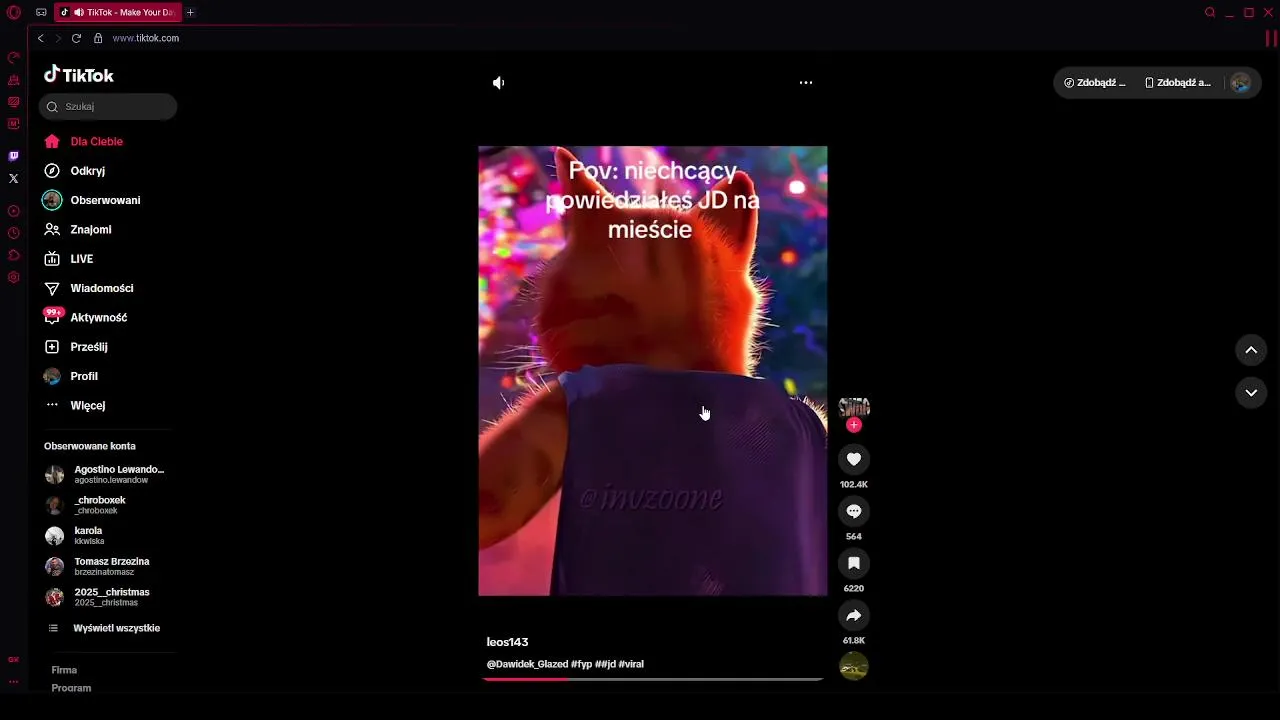This screenshot has height=720, width=1280.
Task: Open browser settings gear in sidebar
Action: click(x=14, y=277)
